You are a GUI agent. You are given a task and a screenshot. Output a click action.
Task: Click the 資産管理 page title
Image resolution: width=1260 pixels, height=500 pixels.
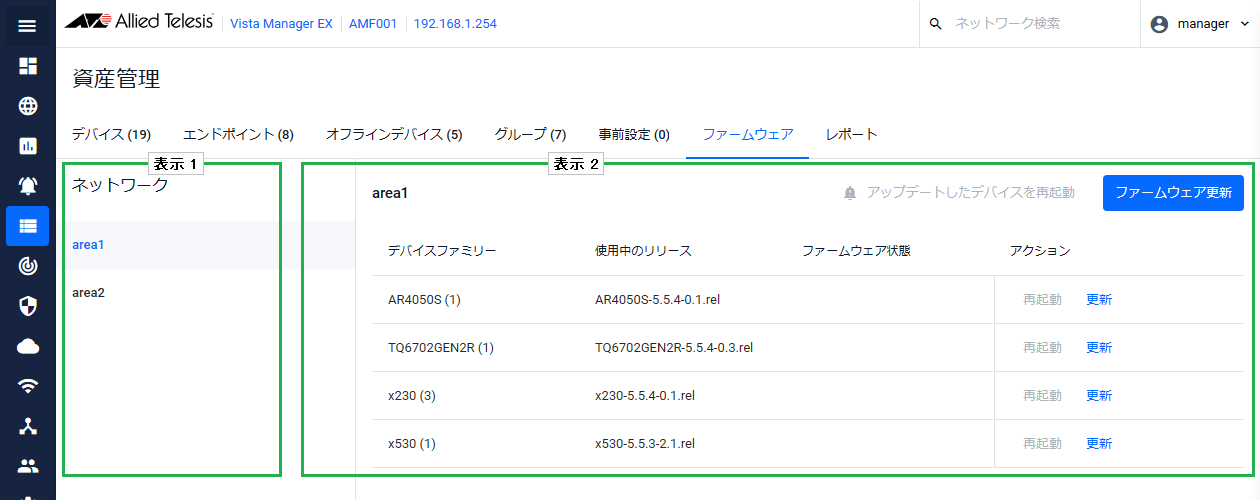click(116, 79)
